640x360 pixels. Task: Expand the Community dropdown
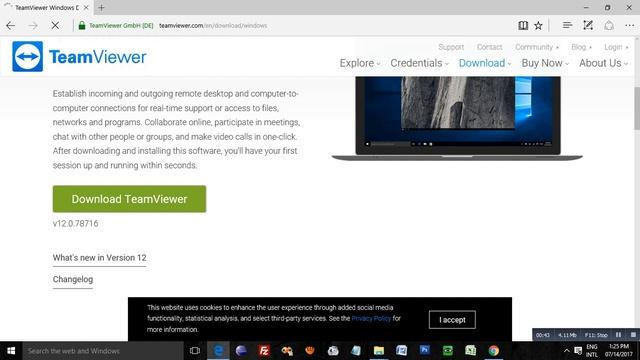click(x=537, y=47)
